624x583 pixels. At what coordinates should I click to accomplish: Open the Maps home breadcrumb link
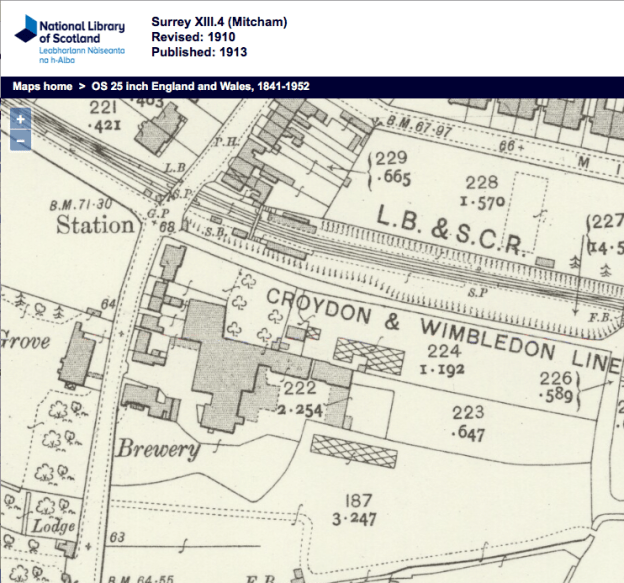pyautogui.click(x=42, y=87)
